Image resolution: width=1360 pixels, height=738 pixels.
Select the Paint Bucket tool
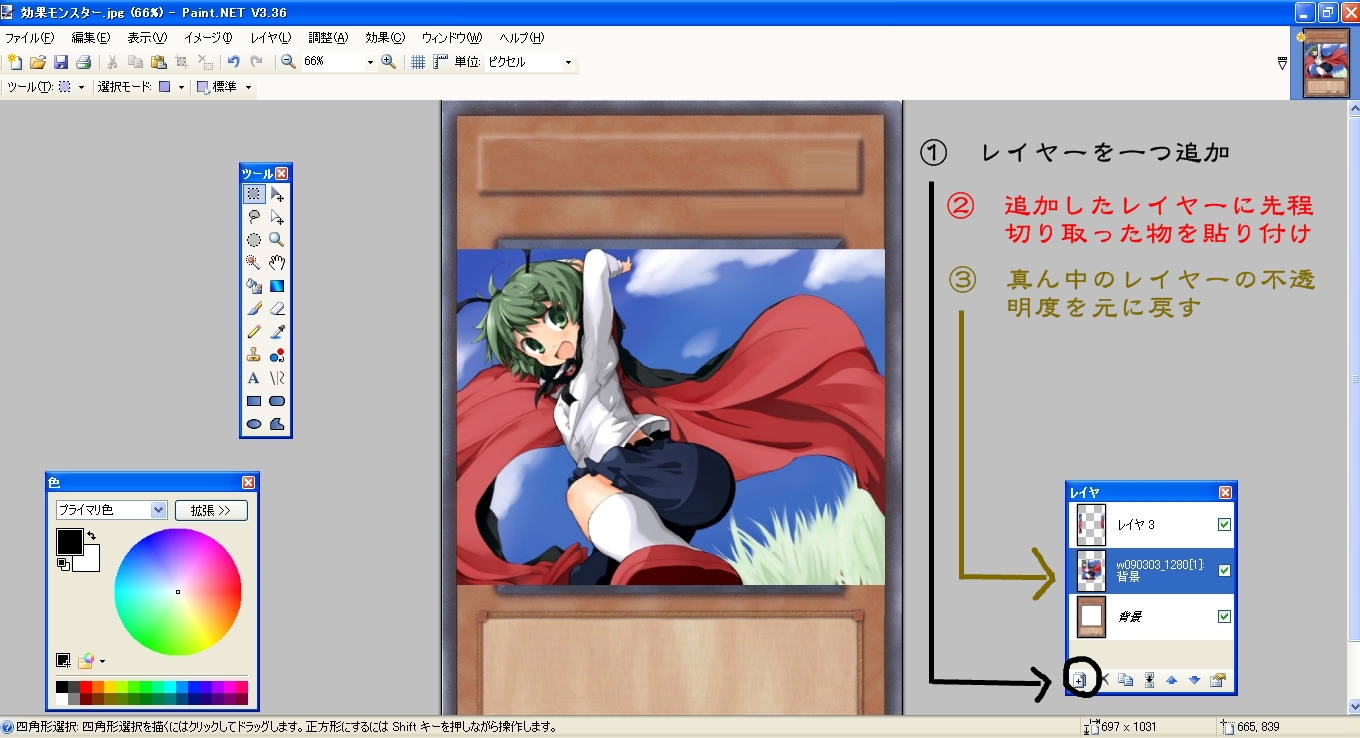[254, 286]
